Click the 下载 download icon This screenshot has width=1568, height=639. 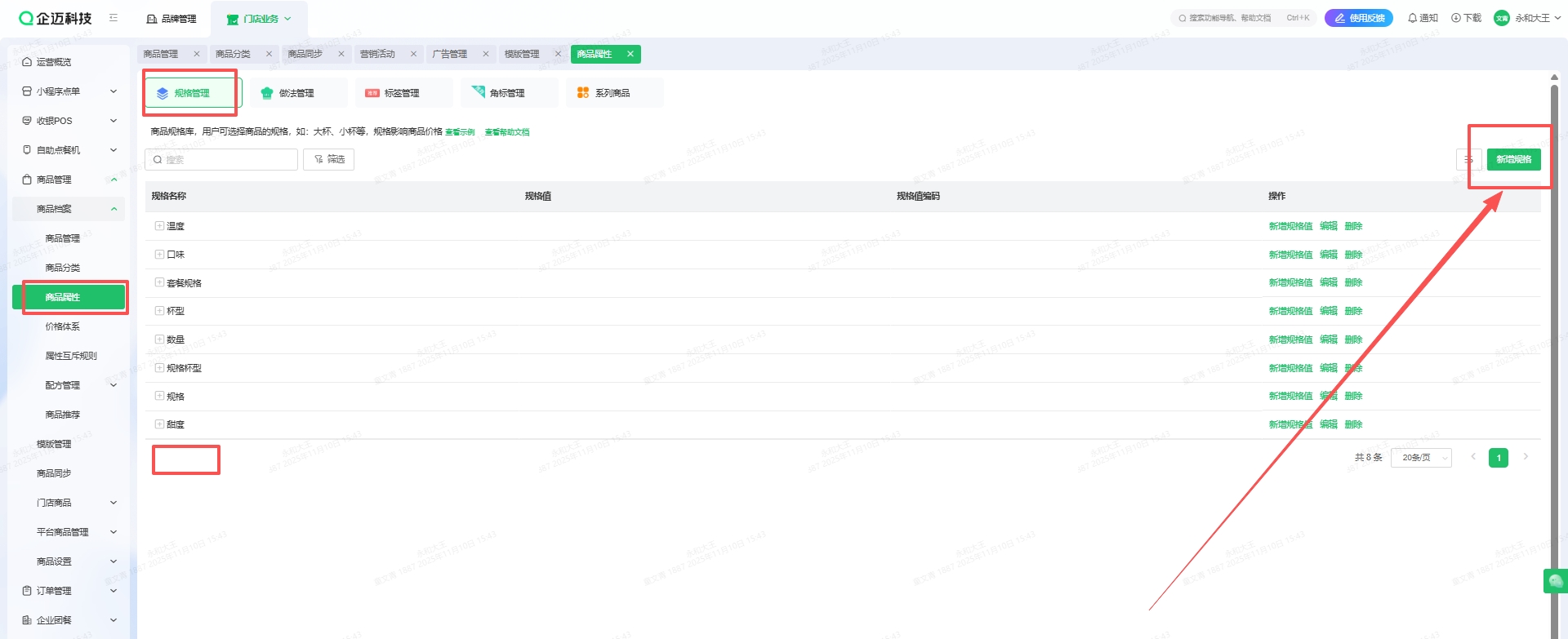tap(1465, 18)
